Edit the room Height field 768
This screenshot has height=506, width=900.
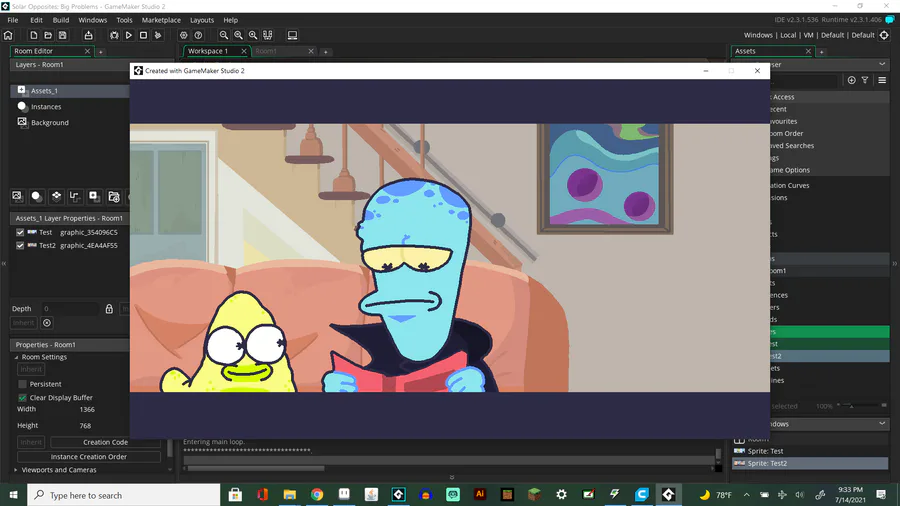click(x=87, y=426)
